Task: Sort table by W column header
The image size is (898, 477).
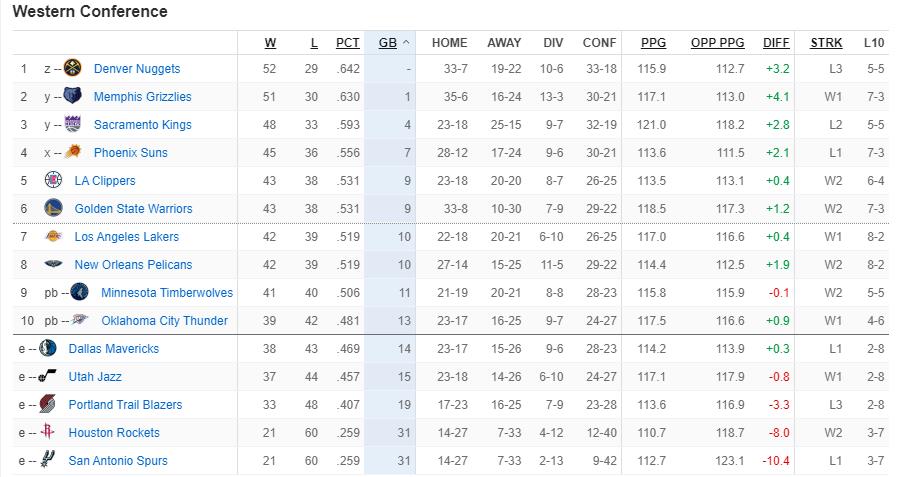Action: click(x=270, y=43)
